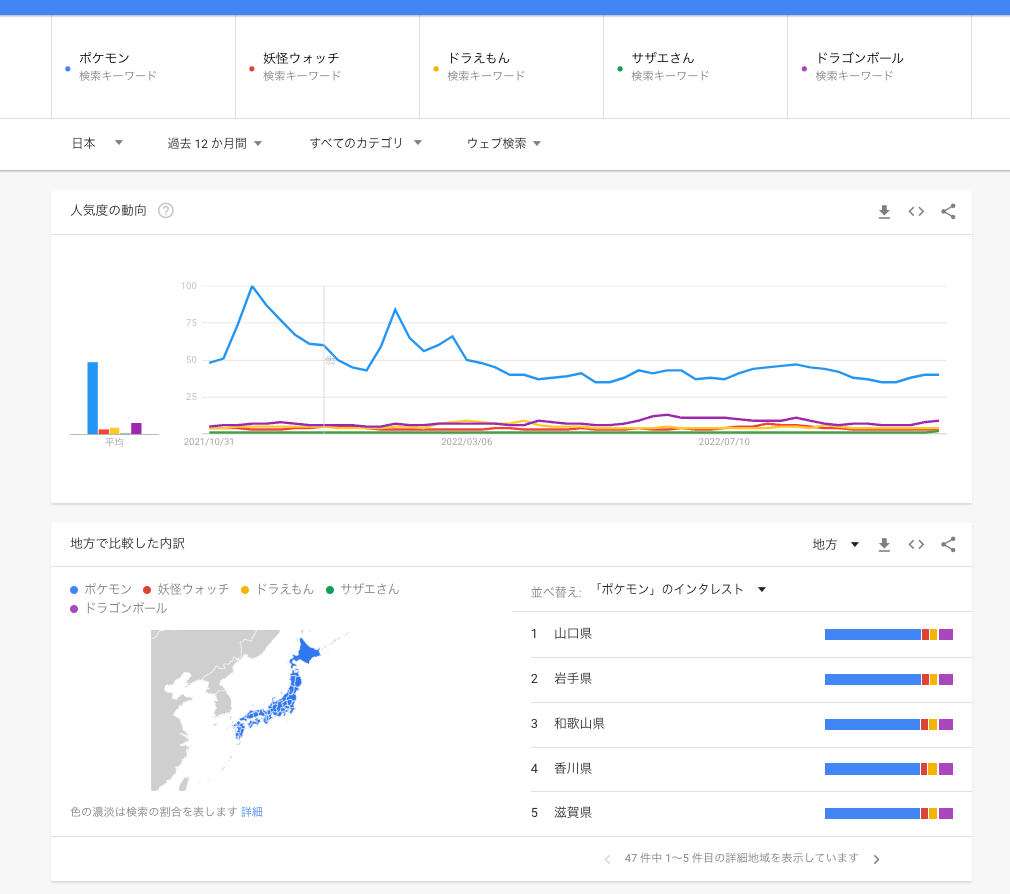Screen dimensions: 1010x894
Task: Open the 地方 resolution dropdown
Action: pos(836,544)
